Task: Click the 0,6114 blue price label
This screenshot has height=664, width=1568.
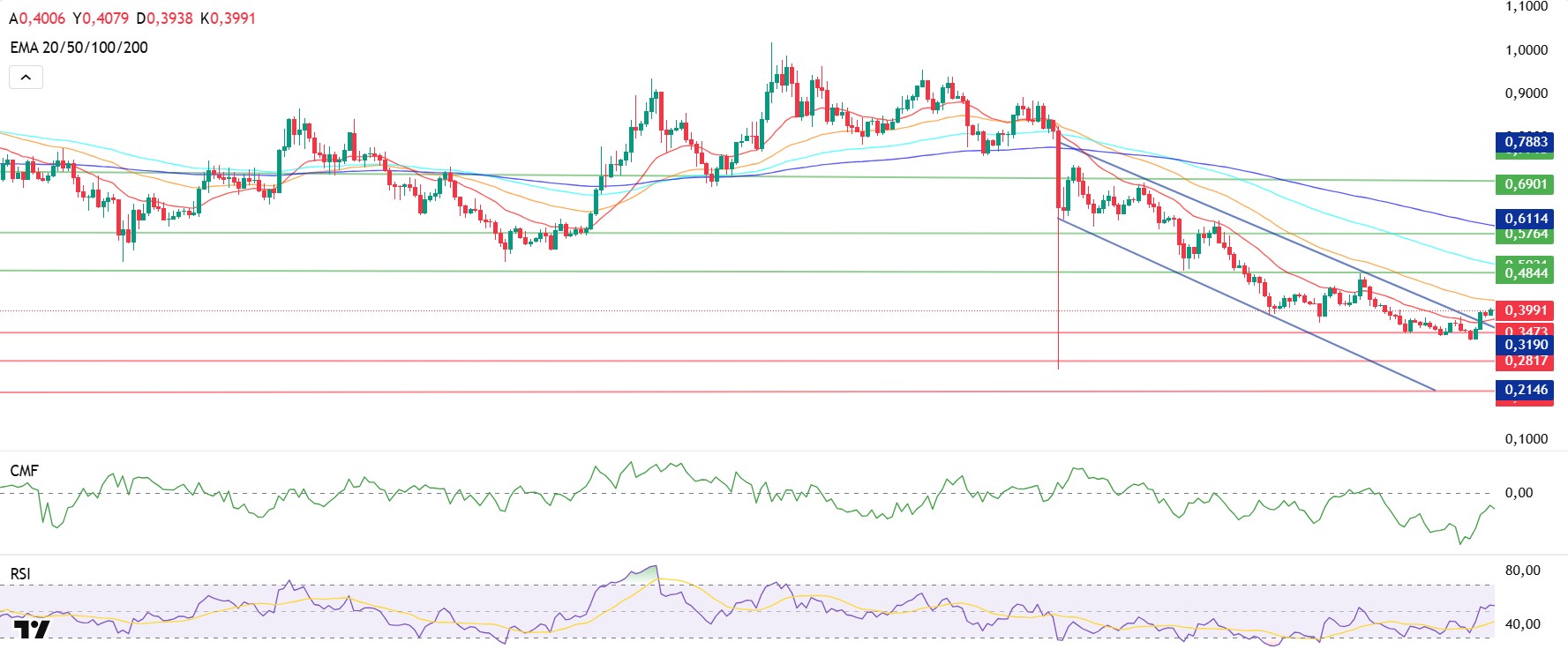Action: (1526, 218)
